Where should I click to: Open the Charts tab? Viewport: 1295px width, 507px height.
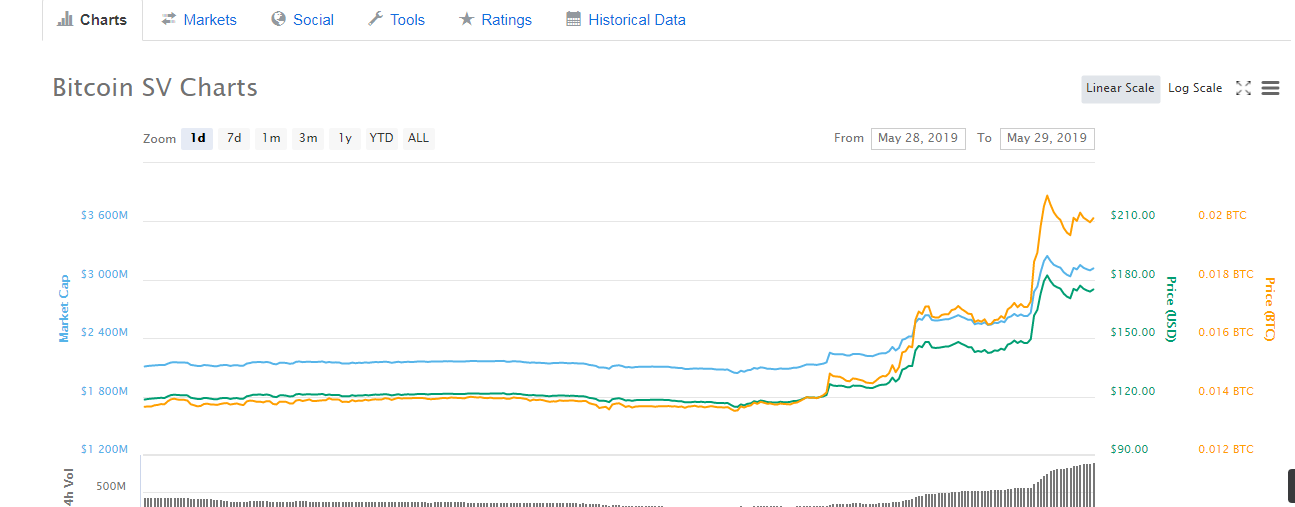pyautogui.click(x=92, y=20)
